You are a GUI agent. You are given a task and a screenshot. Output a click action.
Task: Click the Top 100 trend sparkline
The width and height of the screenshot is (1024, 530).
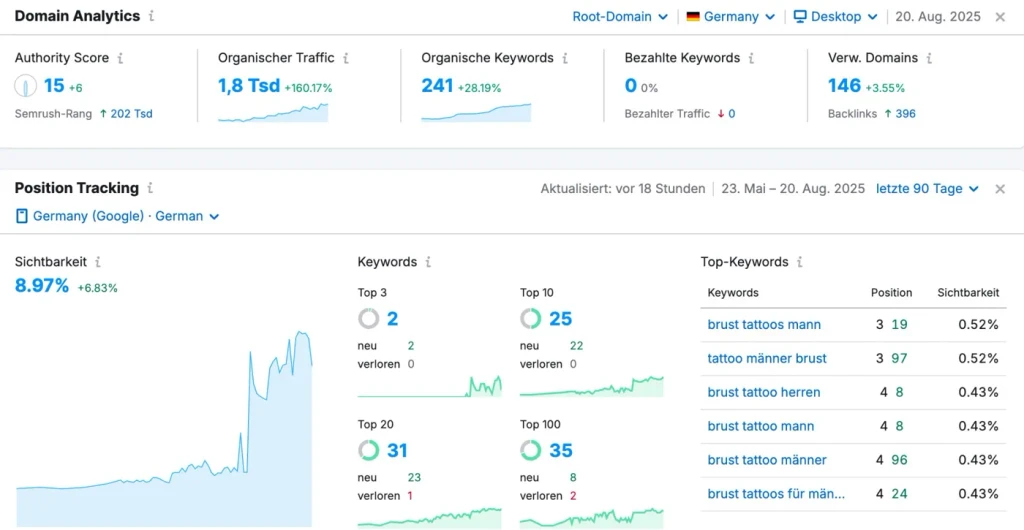(x=592, y=517)
